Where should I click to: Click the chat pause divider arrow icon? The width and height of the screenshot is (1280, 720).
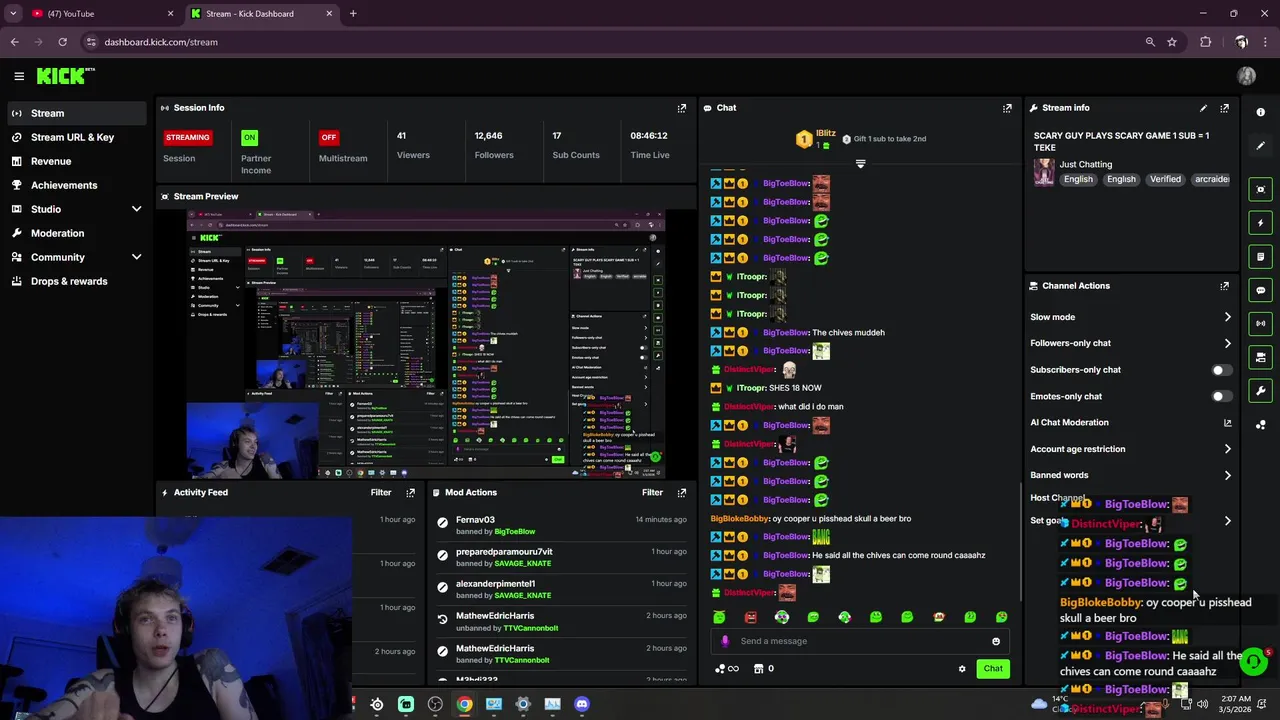860,163
